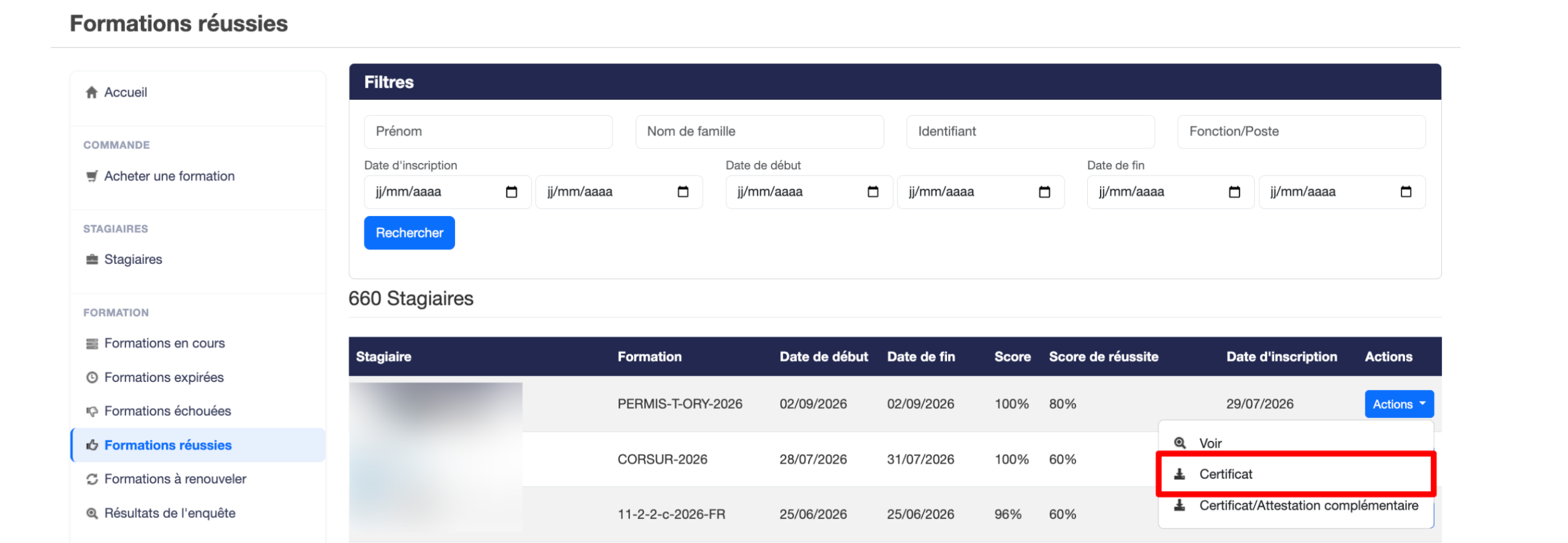Open the first Date de début calendar picker
1568x543 pixels.
873,192
